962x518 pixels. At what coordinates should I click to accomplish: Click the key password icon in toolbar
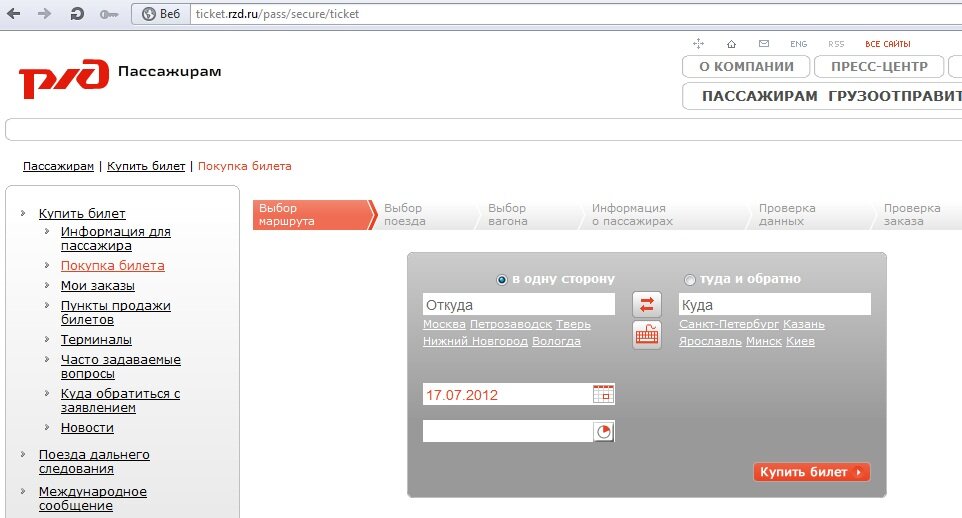coord(109,14)
